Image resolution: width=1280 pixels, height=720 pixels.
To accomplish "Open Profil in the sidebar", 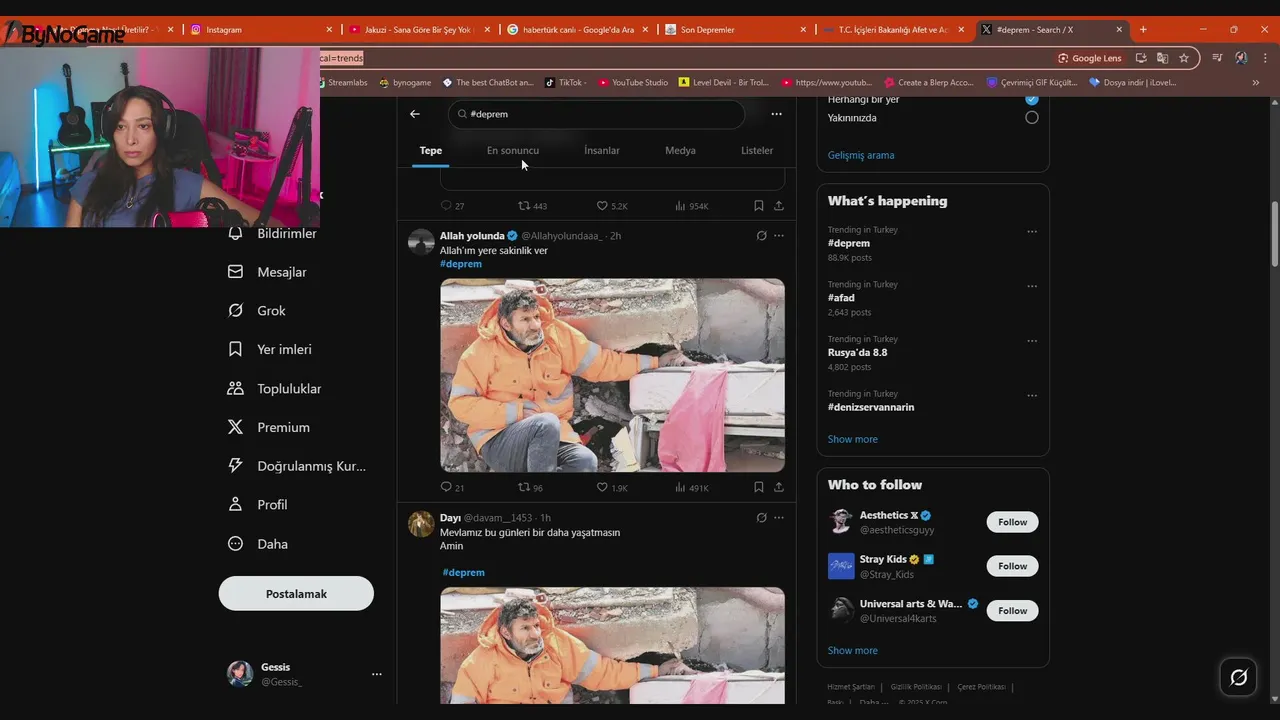I will [x=257, y=505].
